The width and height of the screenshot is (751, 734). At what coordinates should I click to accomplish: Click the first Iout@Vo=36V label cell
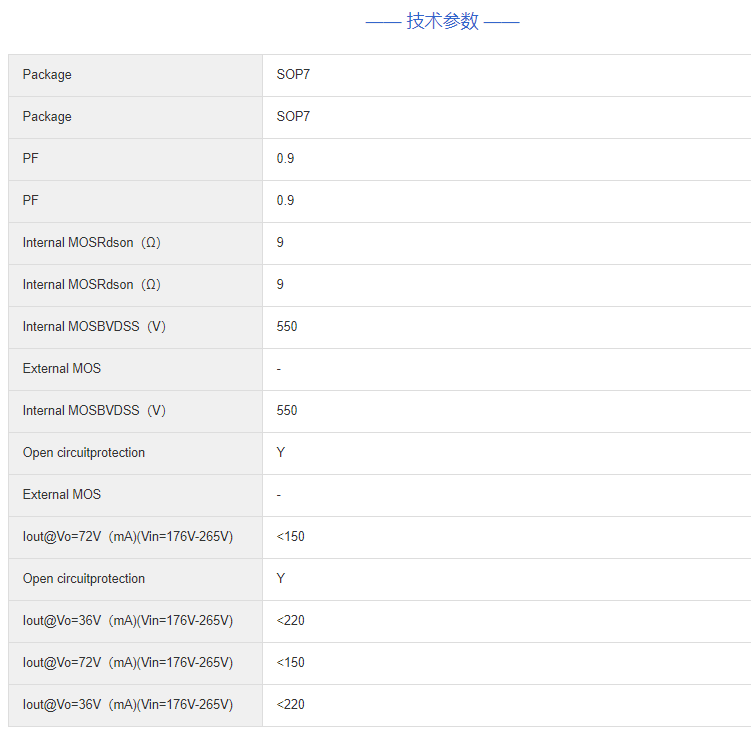(128, 621)
